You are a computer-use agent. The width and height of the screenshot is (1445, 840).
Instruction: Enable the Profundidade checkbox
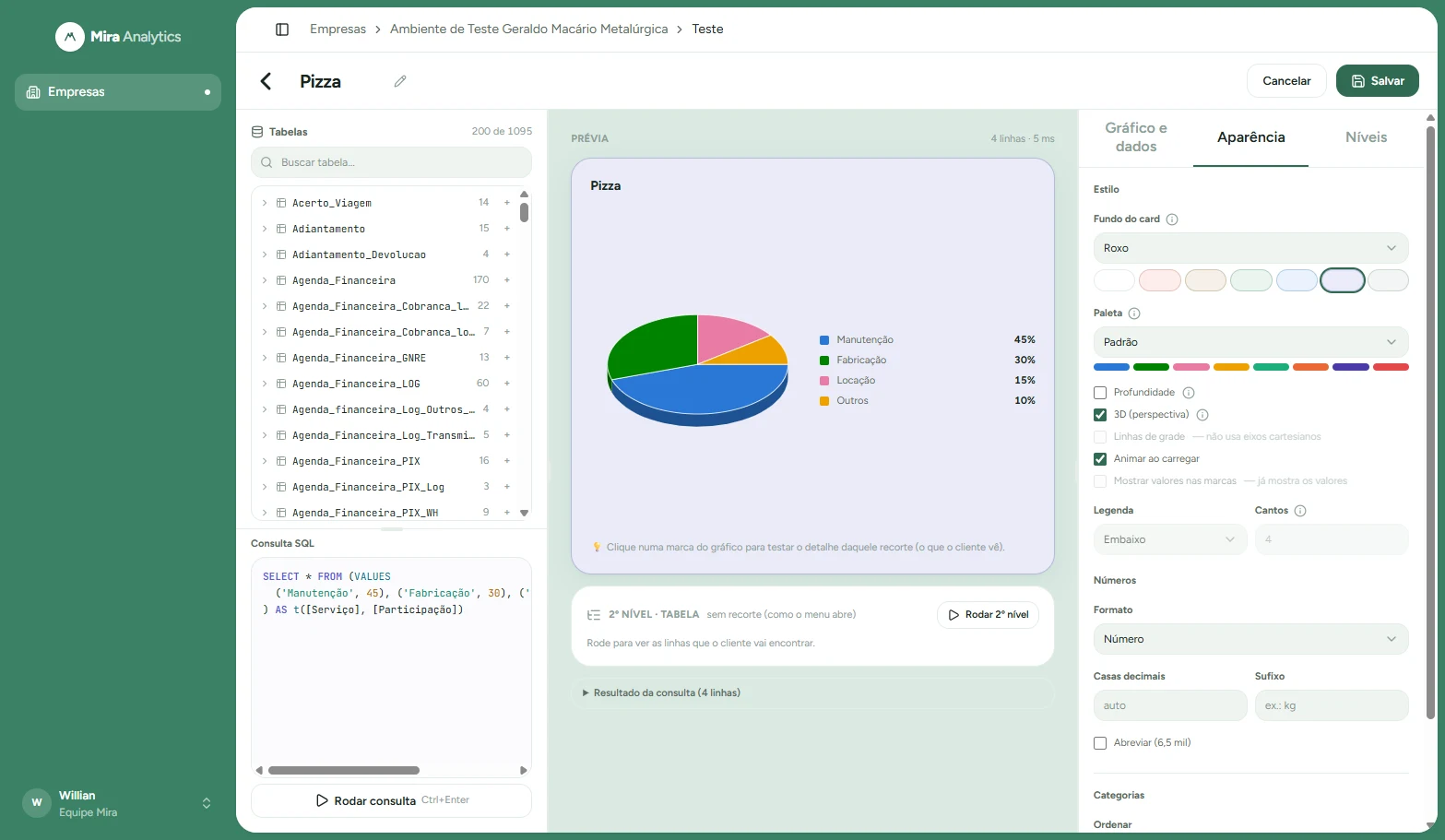[x=1100, y=393]
